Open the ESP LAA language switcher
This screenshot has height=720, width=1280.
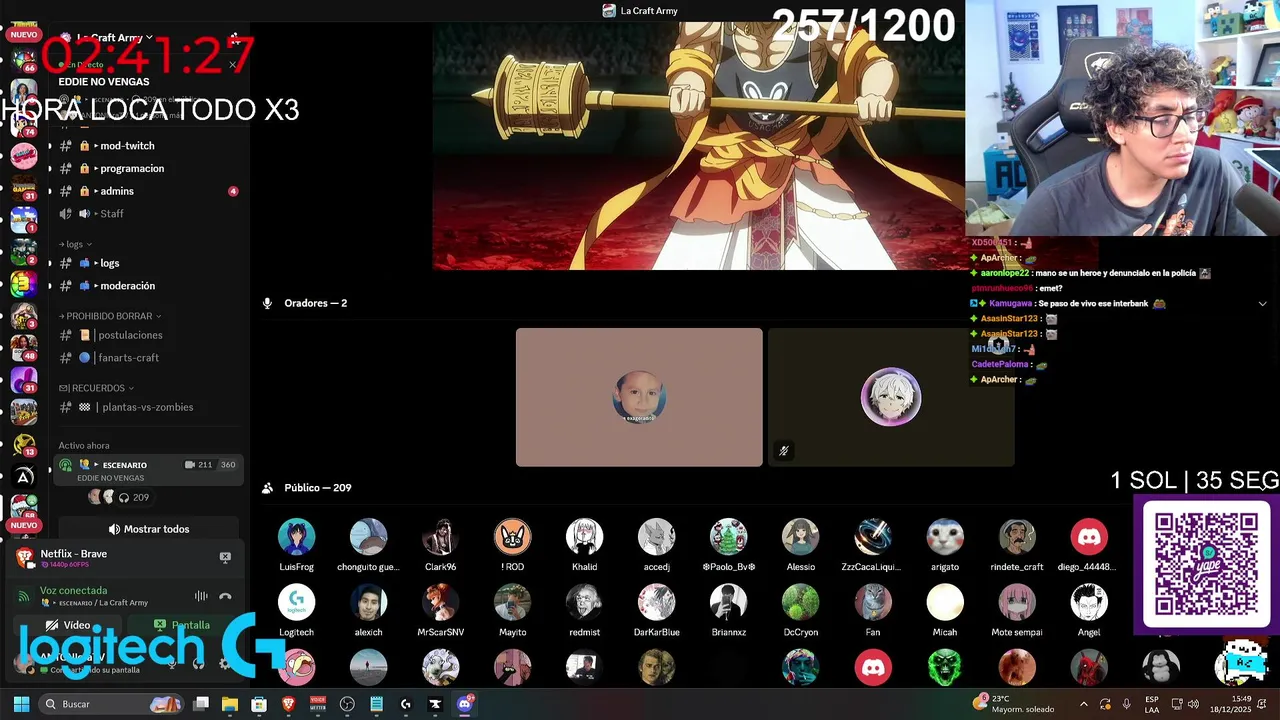[1152, 704]
